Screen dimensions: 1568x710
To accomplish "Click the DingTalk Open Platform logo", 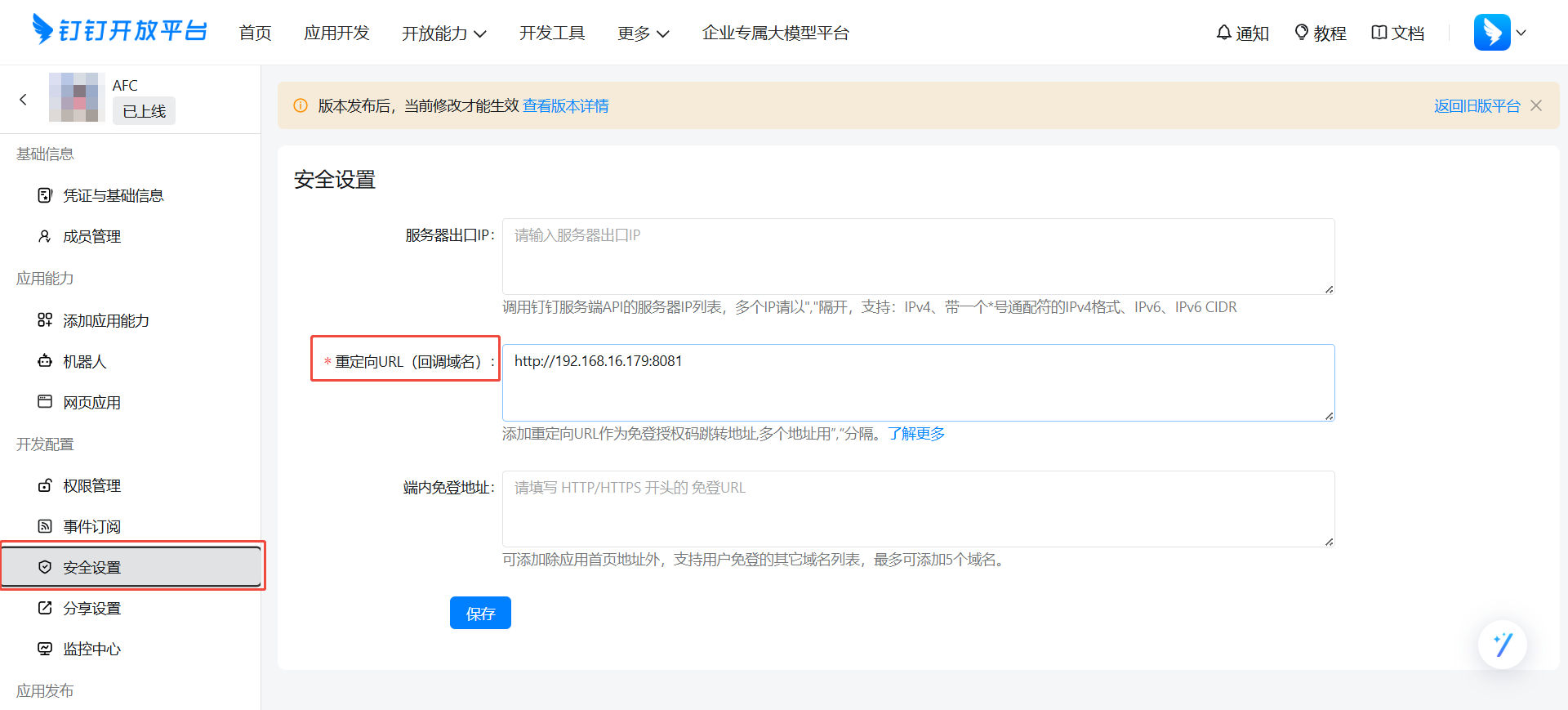I will [119, 31].
